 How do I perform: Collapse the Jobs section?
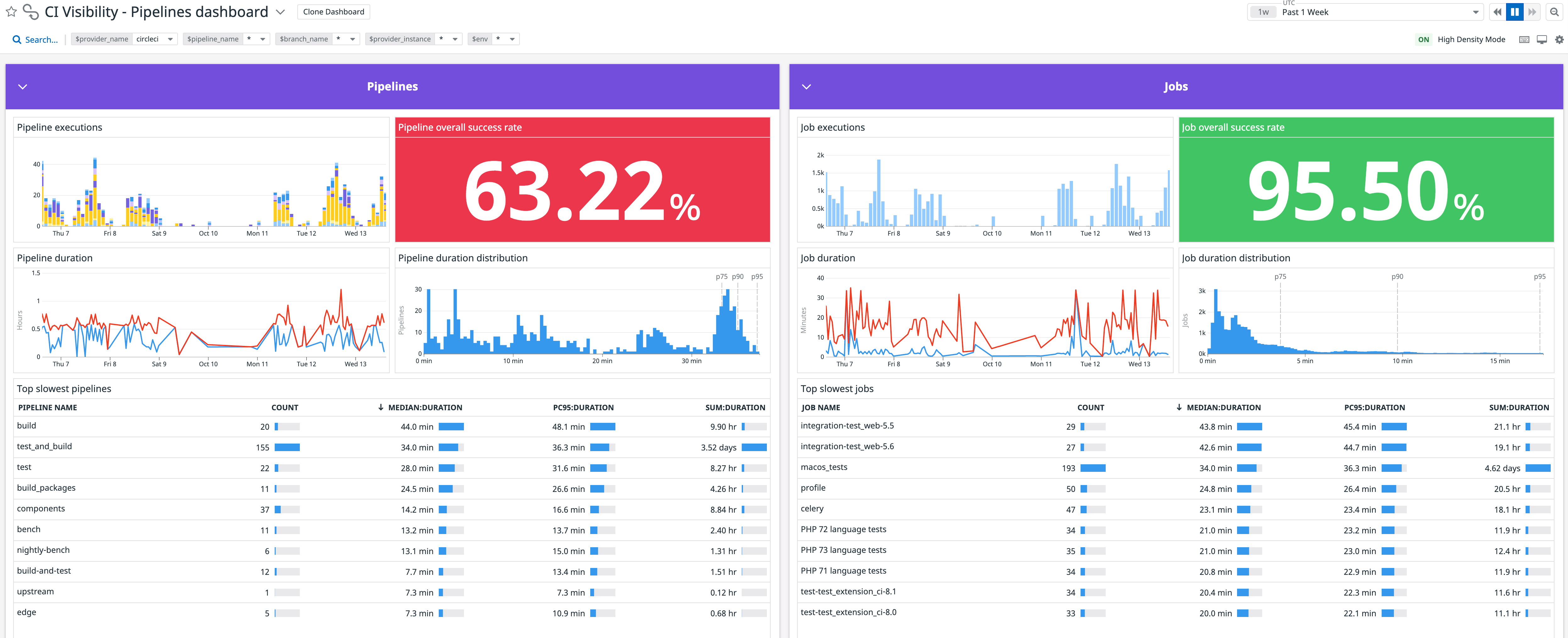pyautogui.click(x=806, y=86)
